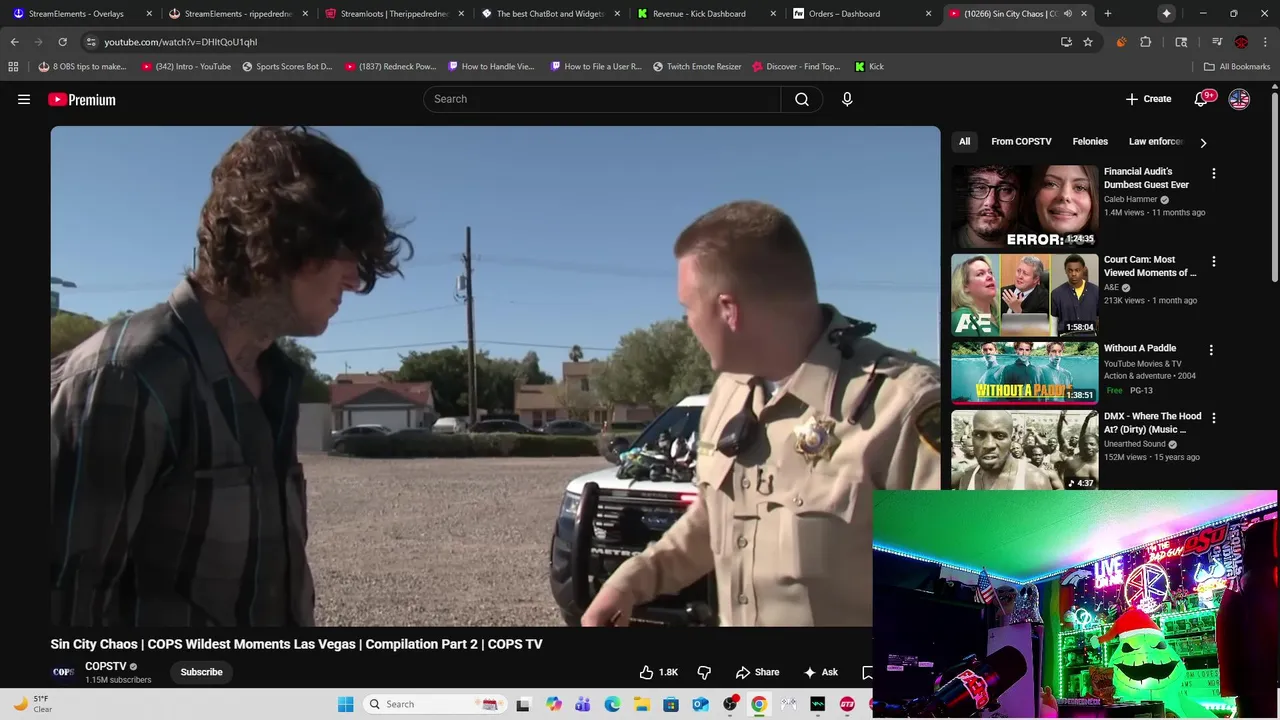Open Chrome three-dot menu
Viewport: 1280px width, 720px height.
1265,42
